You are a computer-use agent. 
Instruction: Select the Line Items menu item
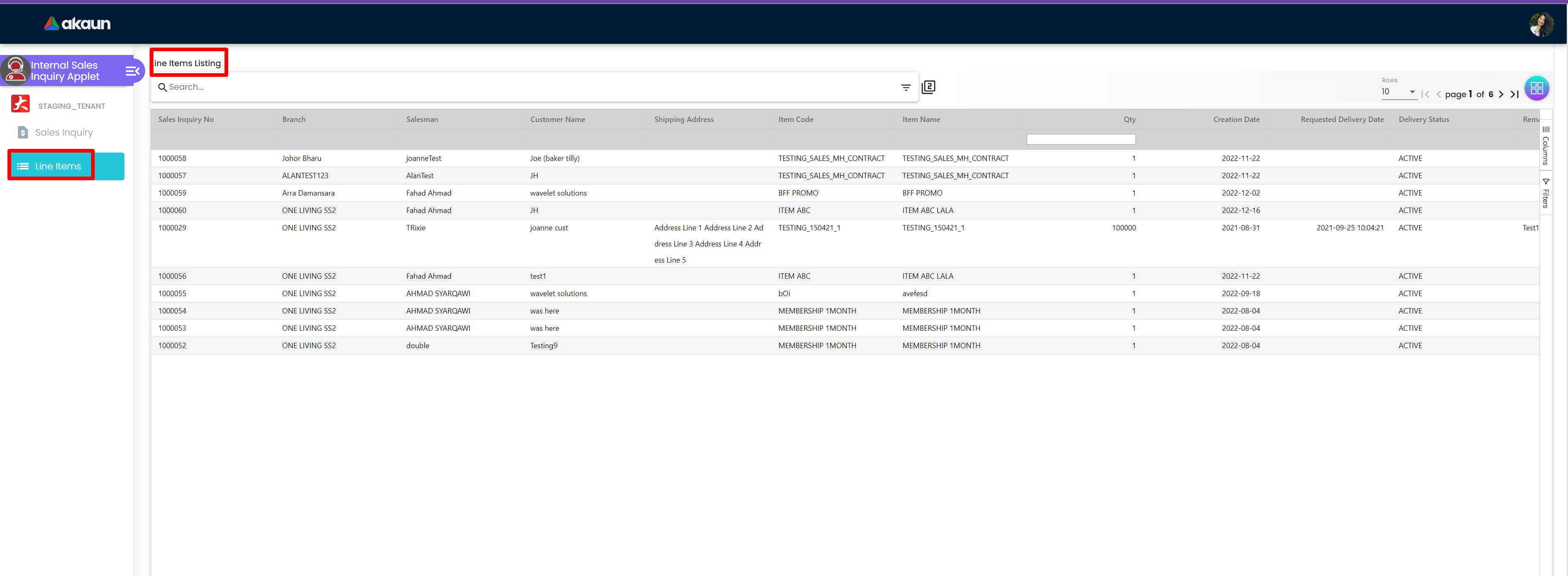(58, 166)
